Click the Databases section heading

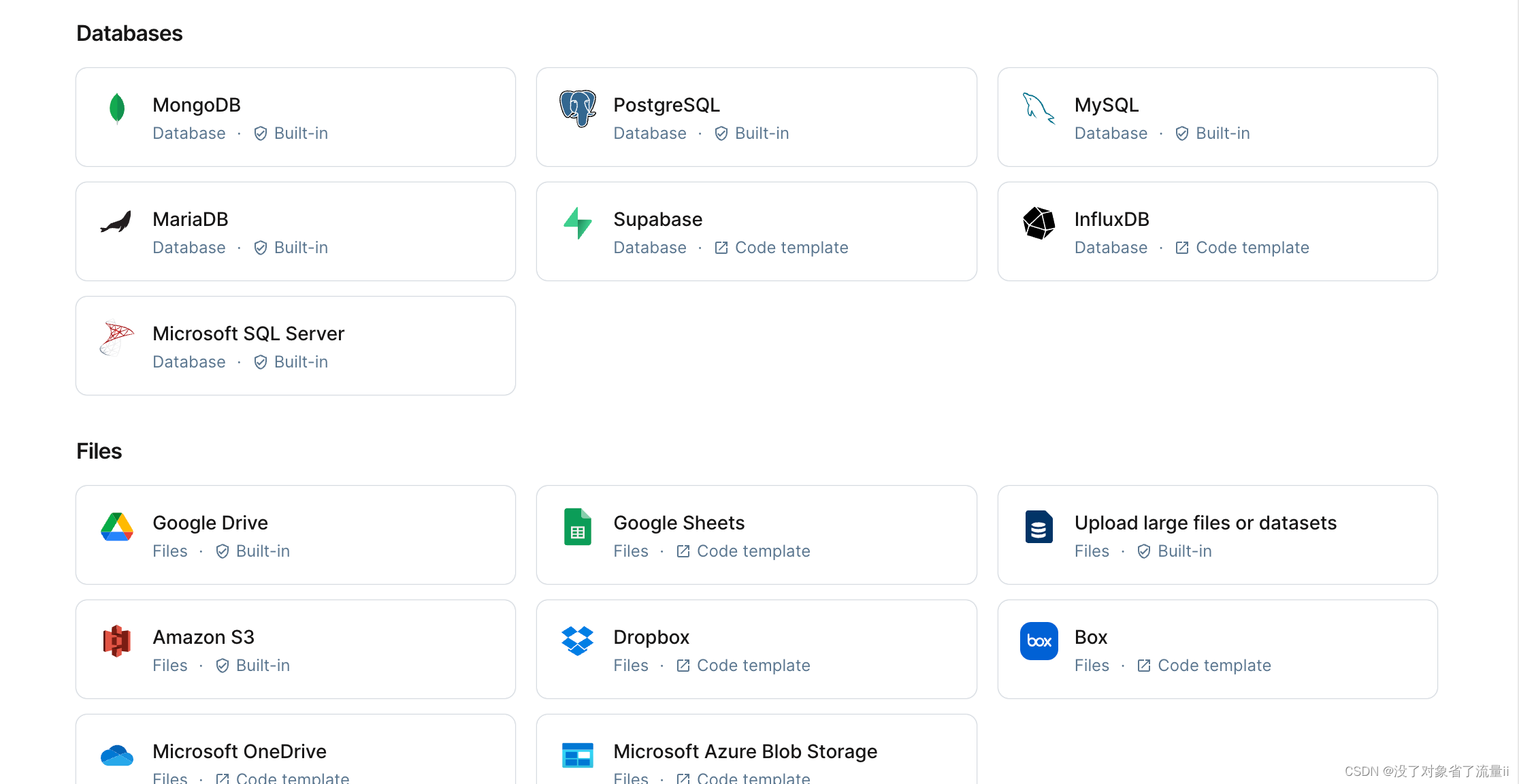(129, 33)
